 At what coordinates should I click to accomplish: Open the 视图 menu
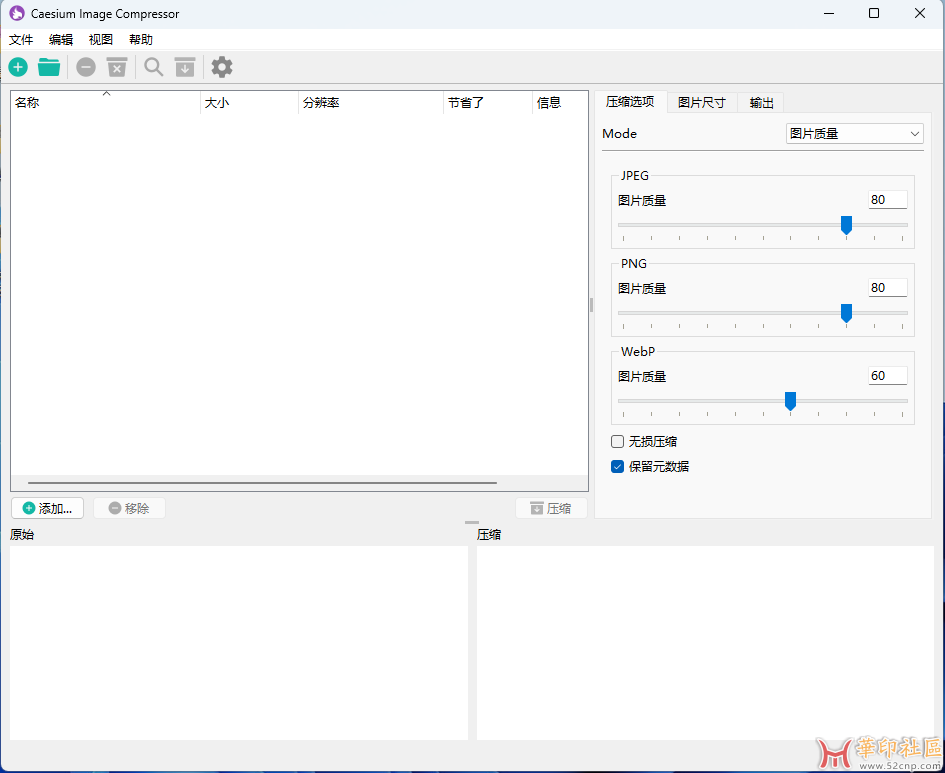[101, 40]
